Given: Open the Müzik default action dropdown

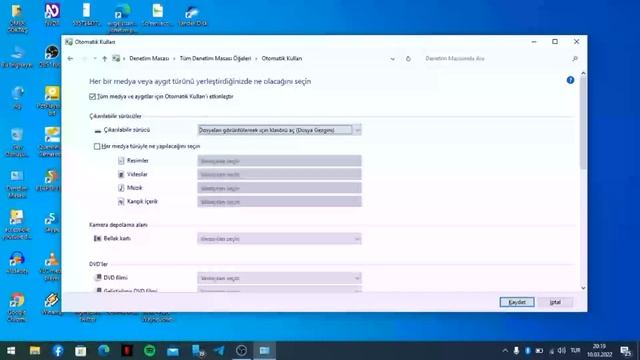Looking at the screenshot, I should coord(279,188).
